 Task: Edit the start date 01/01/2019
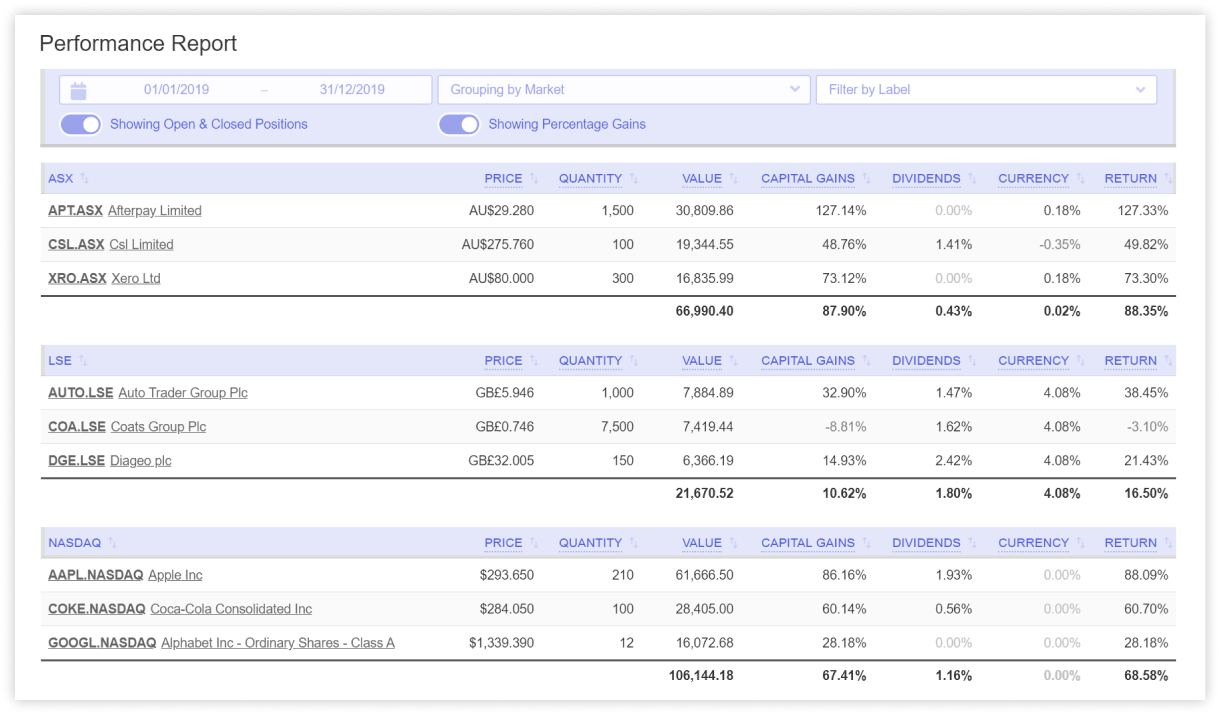click(x=177, y=90)
